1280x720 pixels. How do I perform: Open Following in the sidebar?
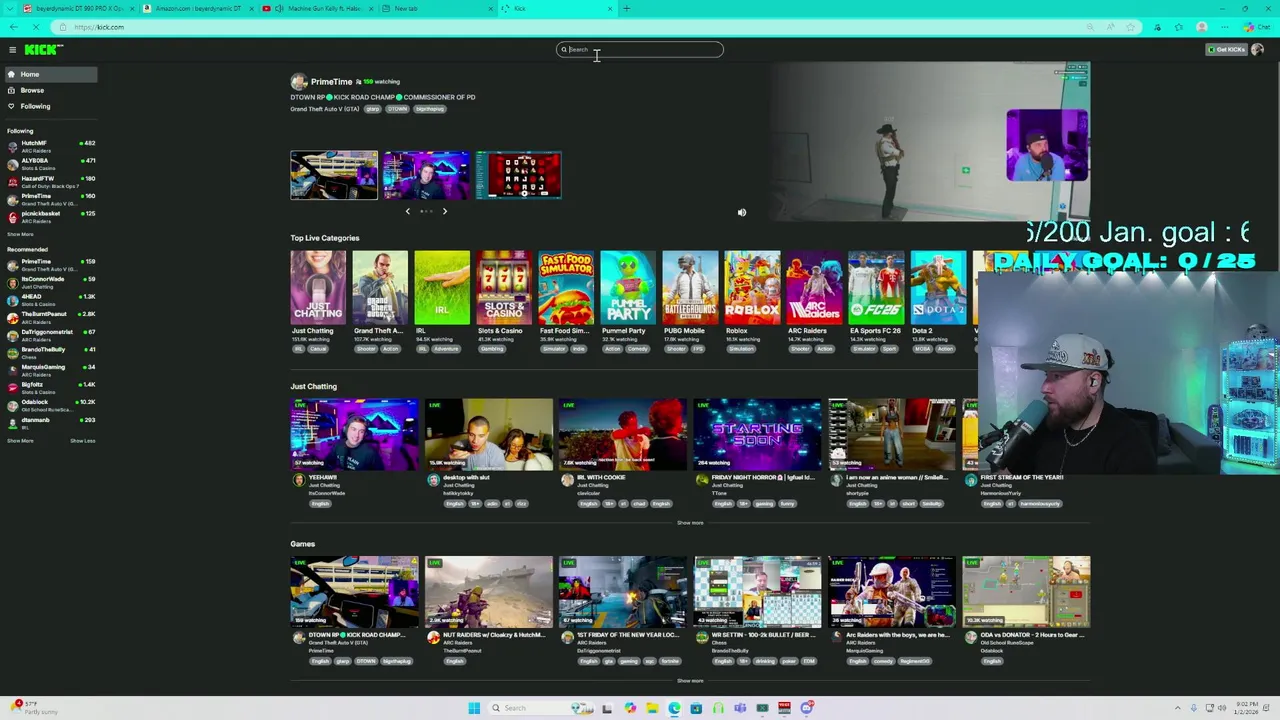[x=50, y=106]
